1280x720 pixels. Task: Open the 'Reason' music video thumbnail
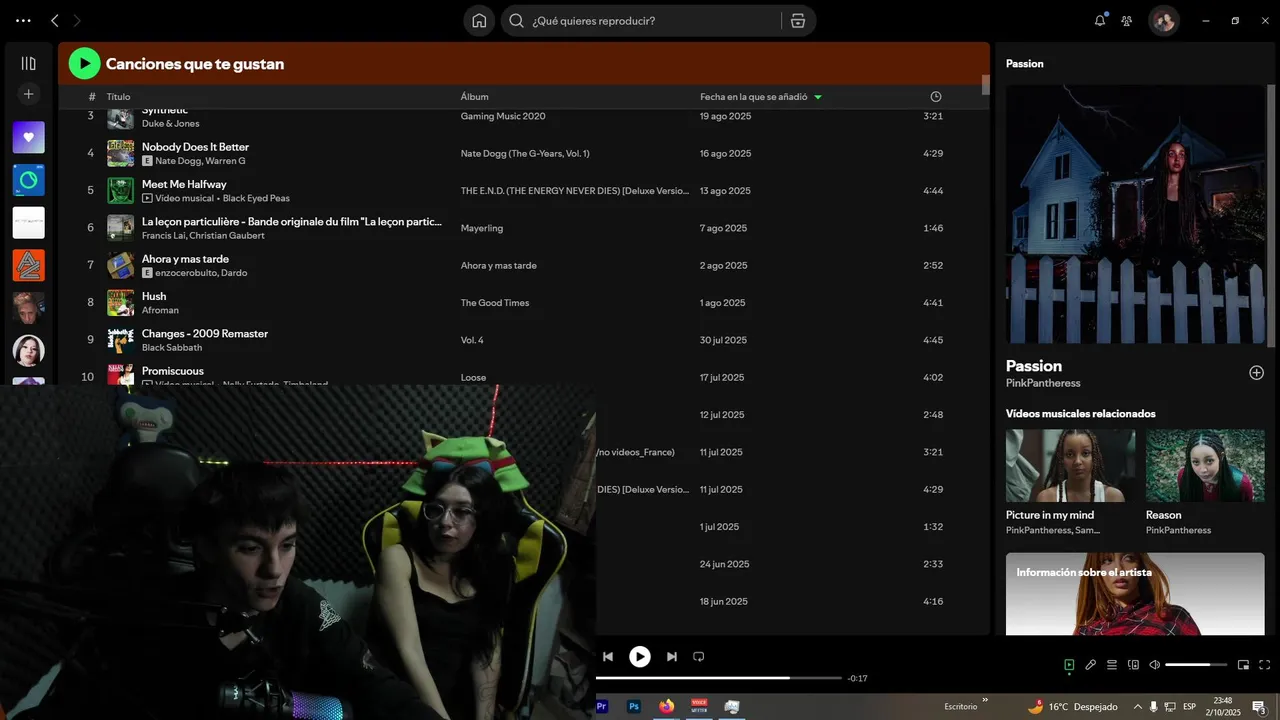(x=1205, y=466)
